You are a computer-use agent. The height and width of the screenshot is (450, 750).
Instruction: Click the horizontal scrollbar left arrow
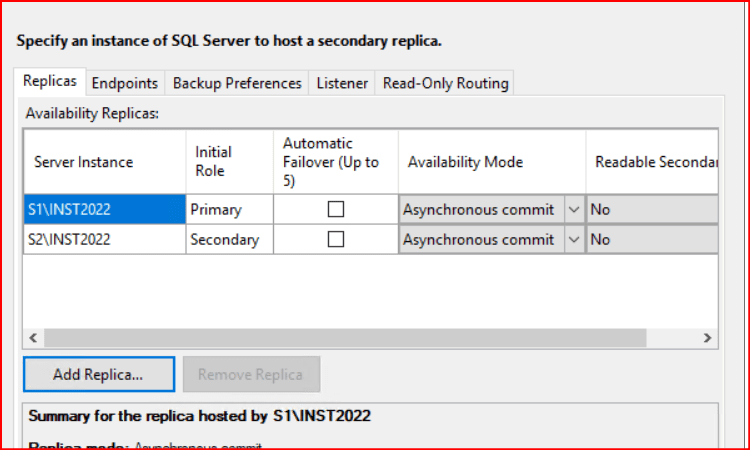(x=33, y=338)
